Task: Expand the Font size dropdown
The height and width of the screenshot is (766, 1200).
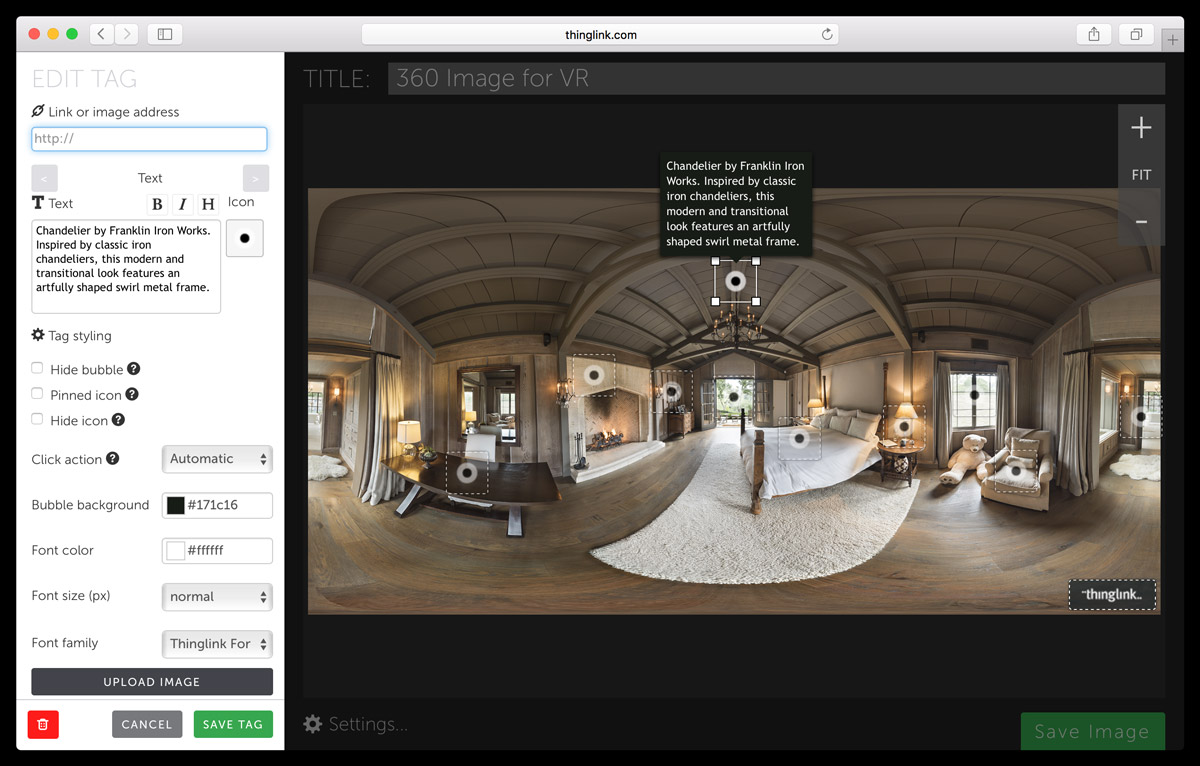Action: point(217,597)
